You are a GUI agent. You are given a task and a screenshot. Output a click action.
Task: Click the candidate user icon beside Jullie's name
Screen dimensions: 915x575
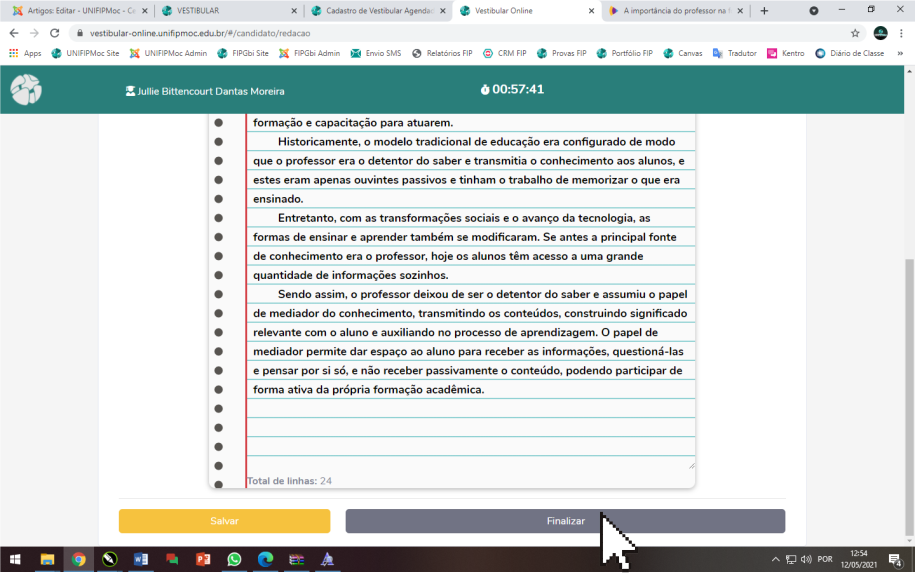130,91
